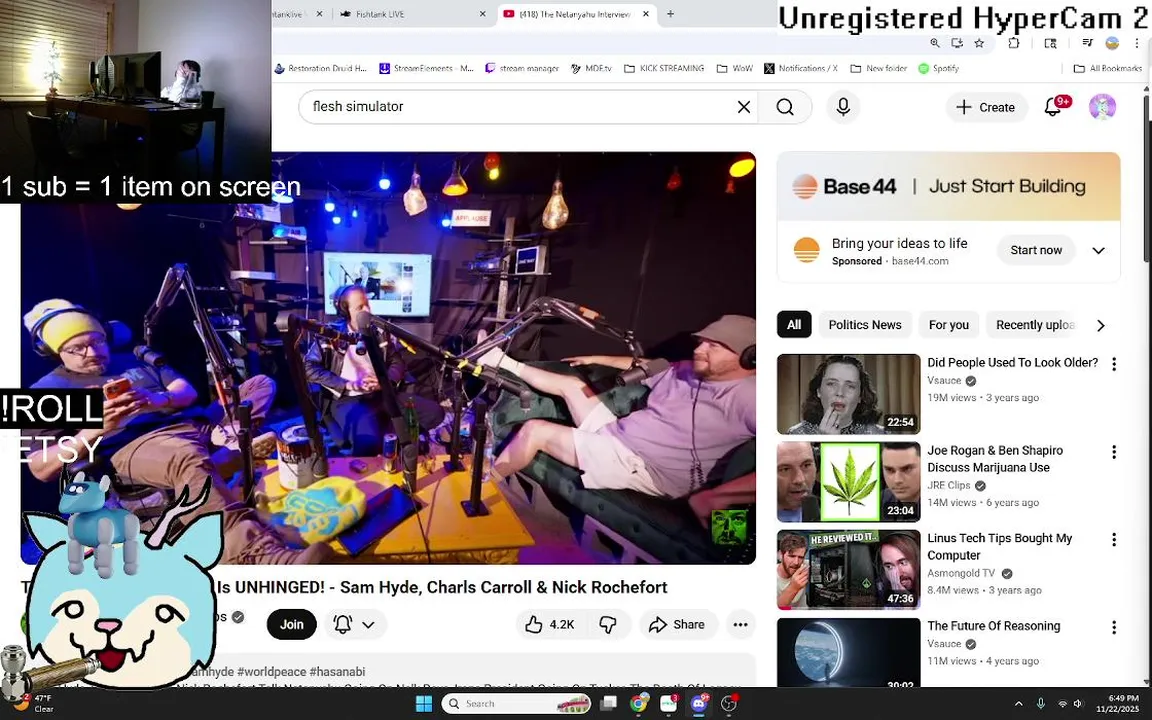Viewport: 1152px width, 720px height.
Task: Open the Linus Tech Tips Bought My Computer thumbnail
Action: tap(849, 570)
